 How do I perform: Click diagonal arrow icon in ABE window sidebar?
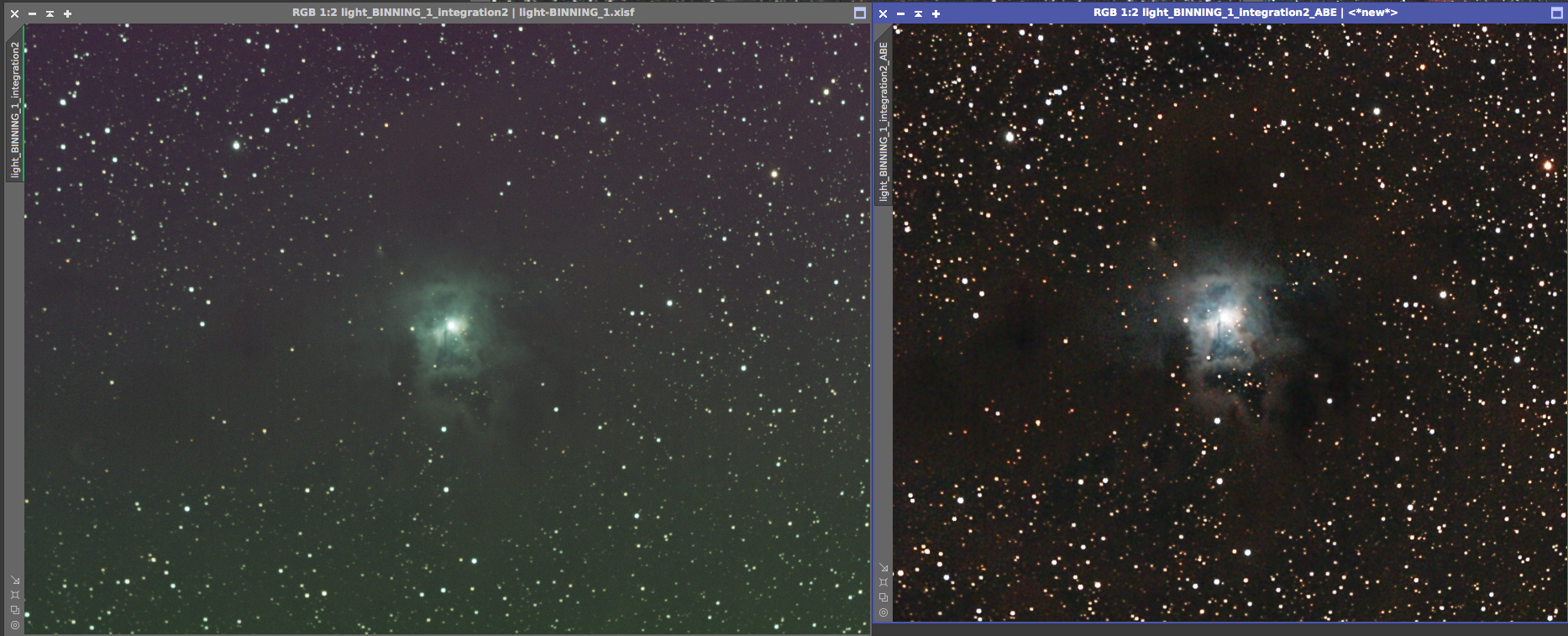[x=884, y=568]
